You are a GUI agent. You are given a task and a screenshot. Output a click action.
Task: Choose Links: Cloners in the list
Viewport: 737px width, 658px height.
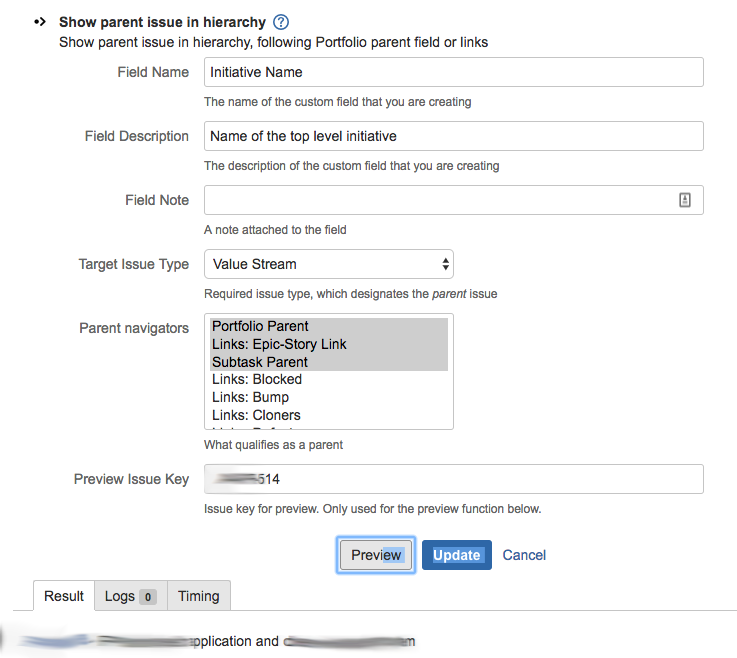pyautogui.click(x=256, y=415)
